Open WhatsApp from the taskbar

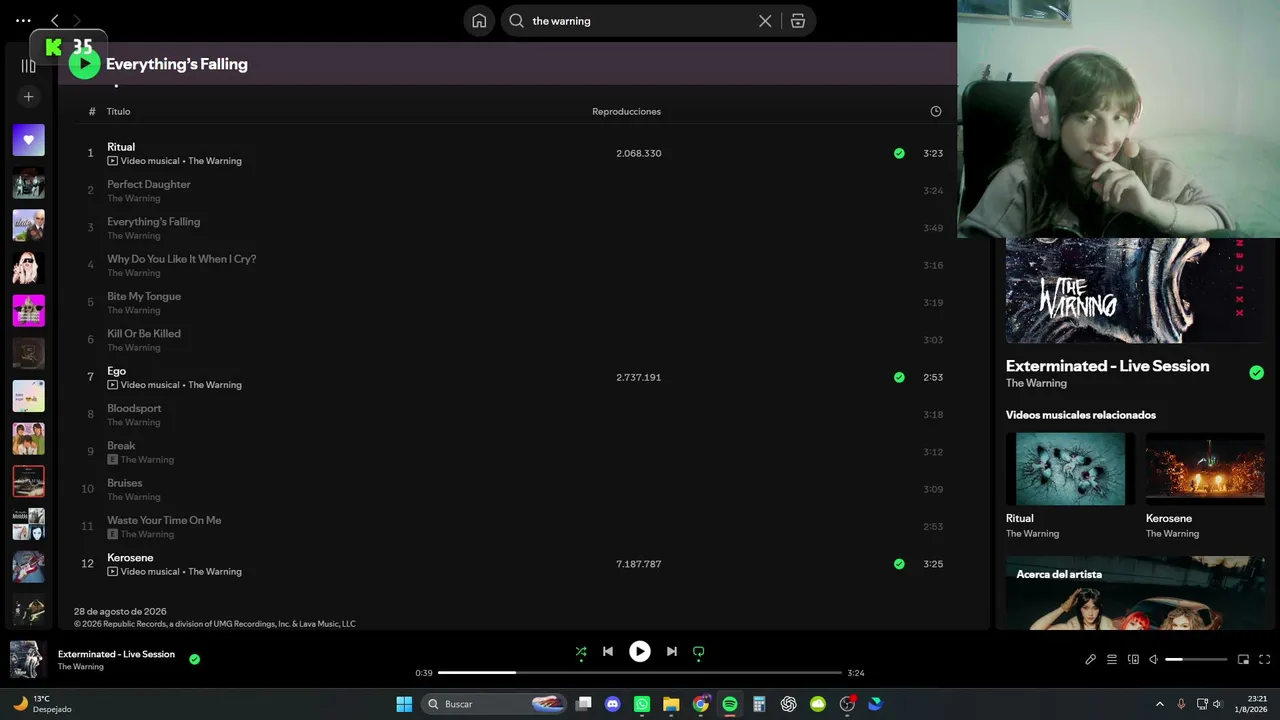642,704
